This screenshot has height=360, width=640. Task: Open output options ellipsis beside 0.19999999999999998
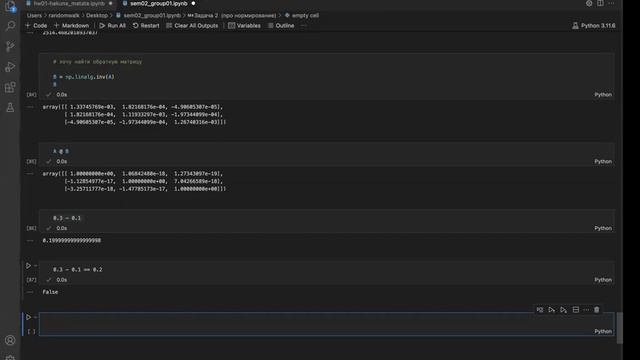click(30, 241)
